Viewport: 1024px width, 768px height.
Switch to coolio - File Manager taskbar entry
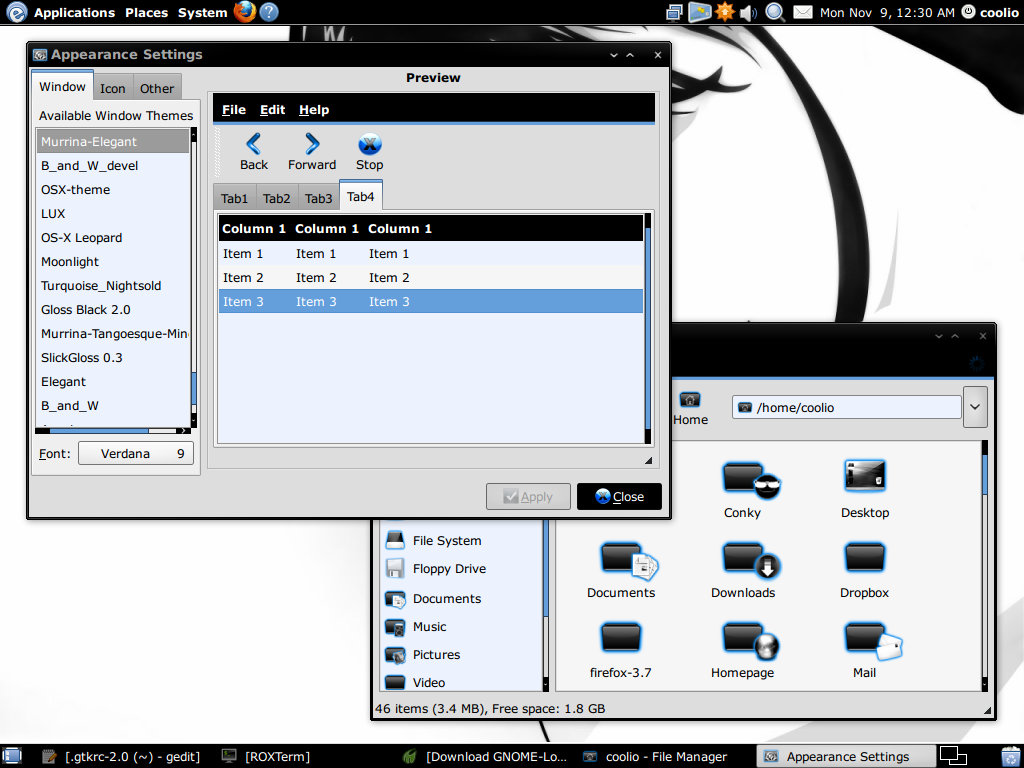[x=655, y=756]
